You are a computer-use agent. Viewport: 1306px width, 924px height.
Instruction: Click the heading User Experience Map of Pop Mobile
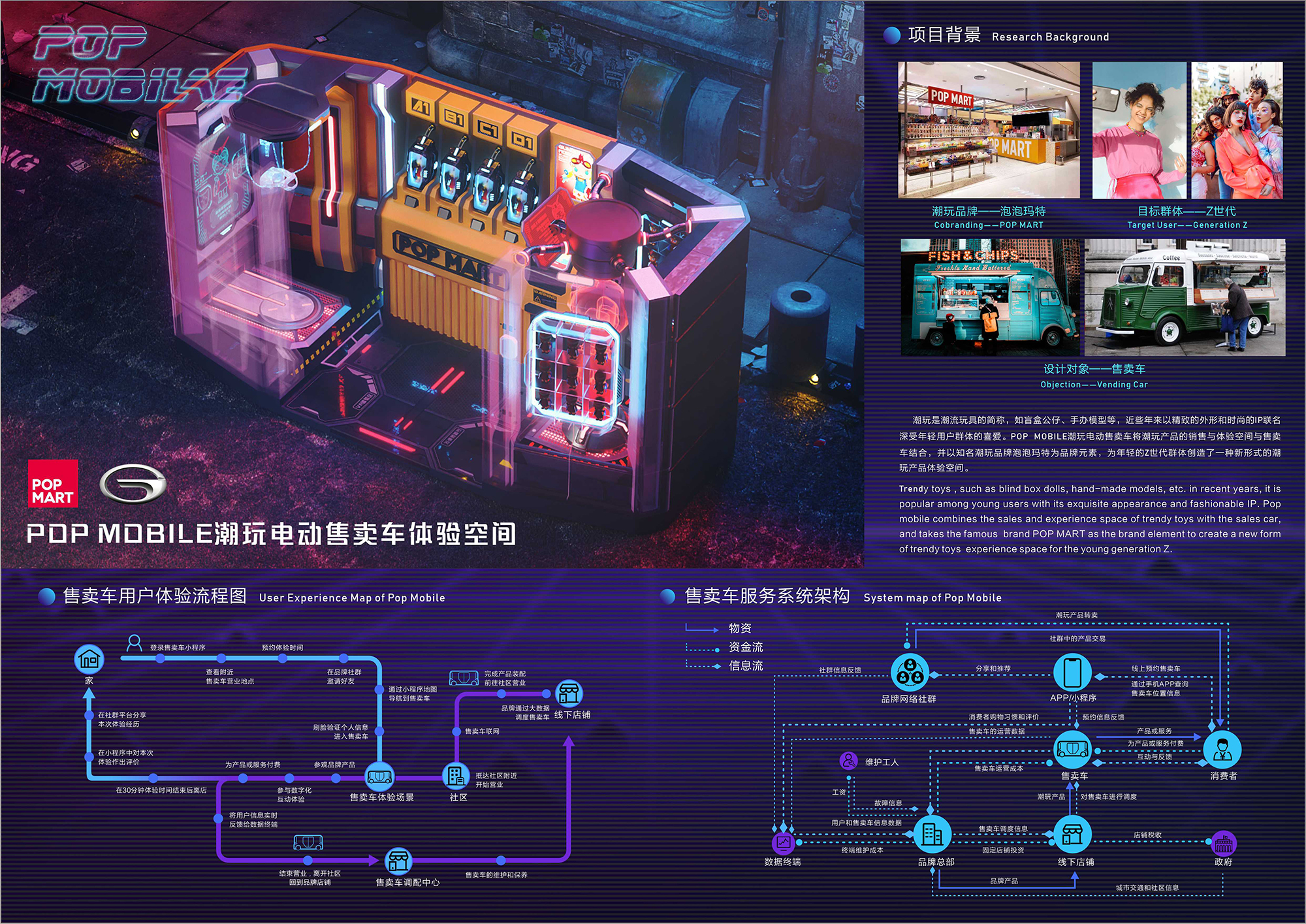click(352, 597)
